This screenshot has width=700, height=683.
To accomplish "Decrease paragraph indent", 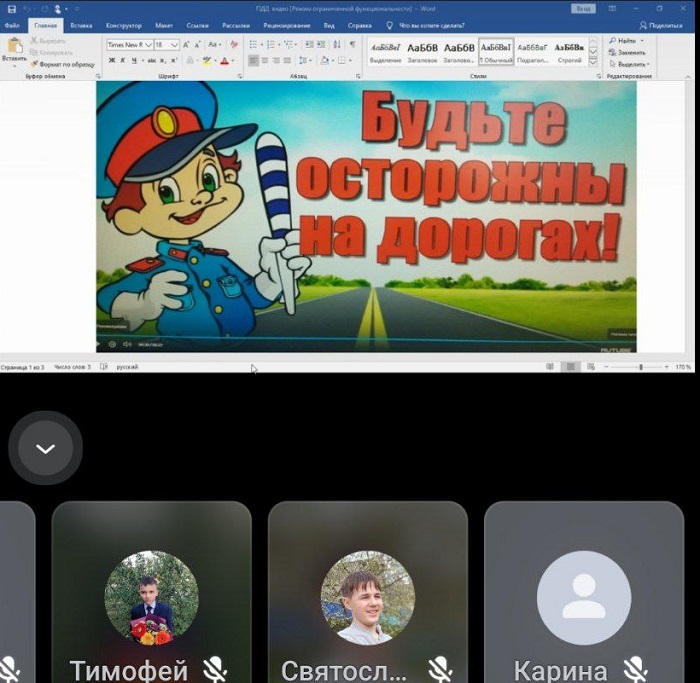I will tap(309, 45).
